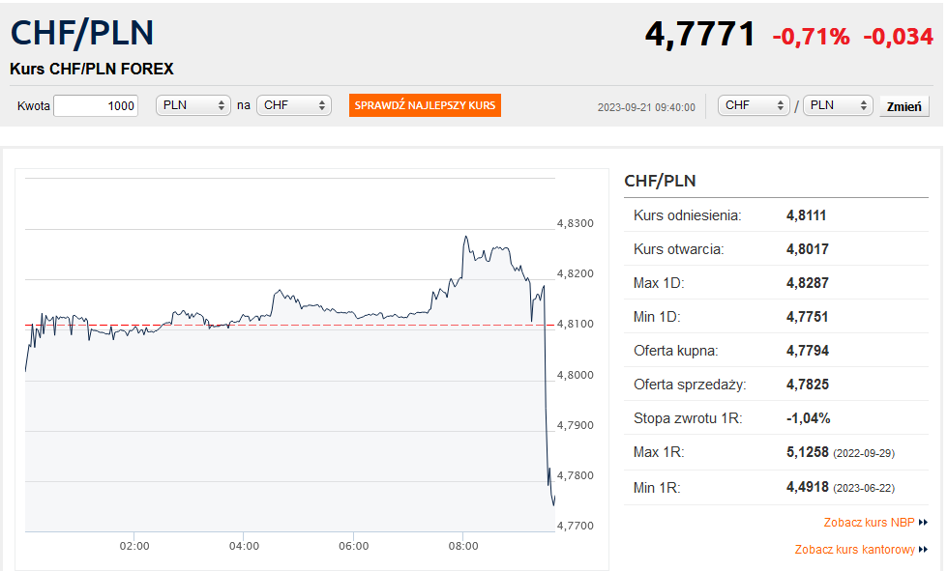Click the Oferta kupna label

tap(676, 351)
